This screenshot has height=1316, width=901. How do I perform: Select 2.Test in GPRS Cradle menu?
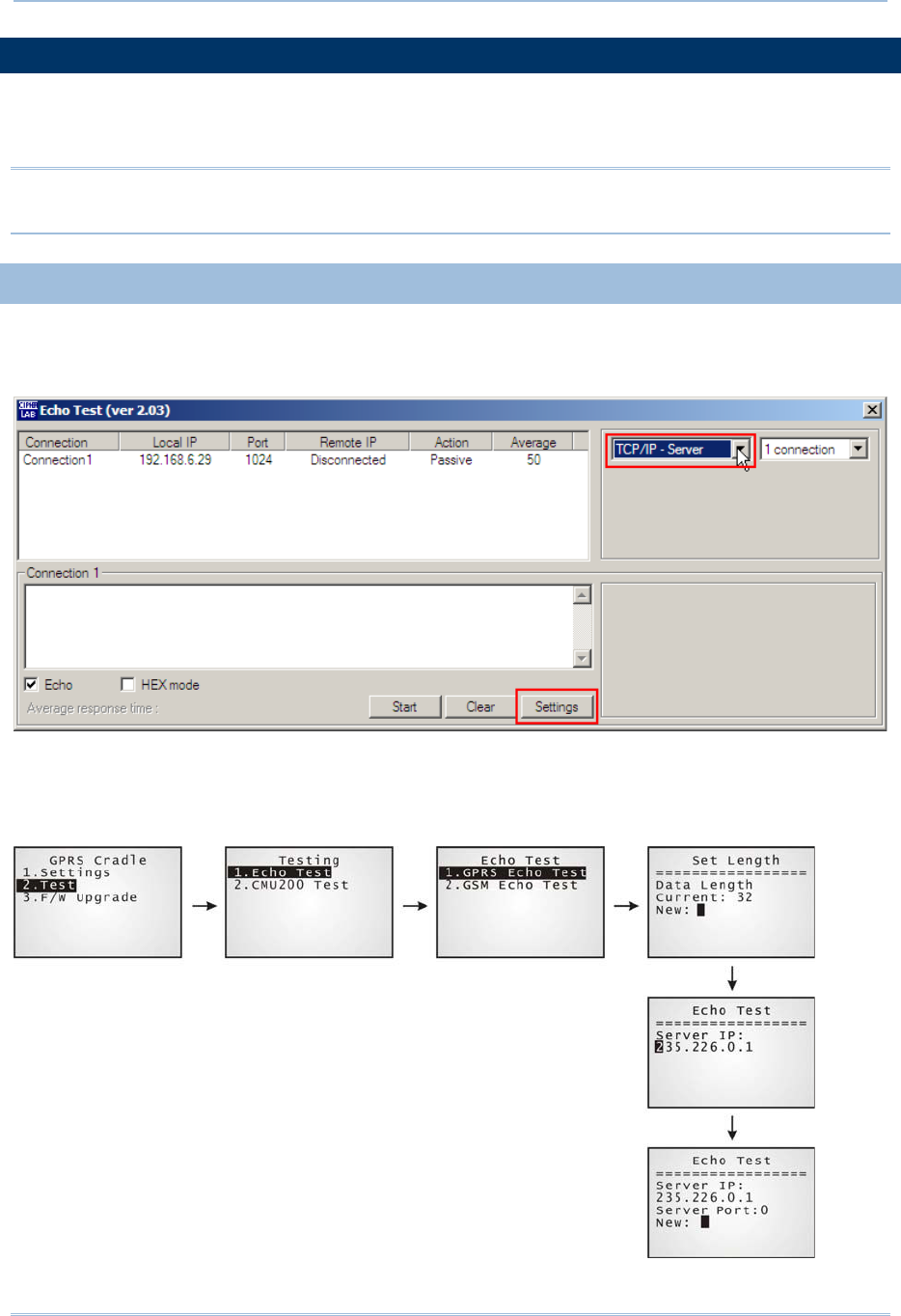tap(49, 885)
